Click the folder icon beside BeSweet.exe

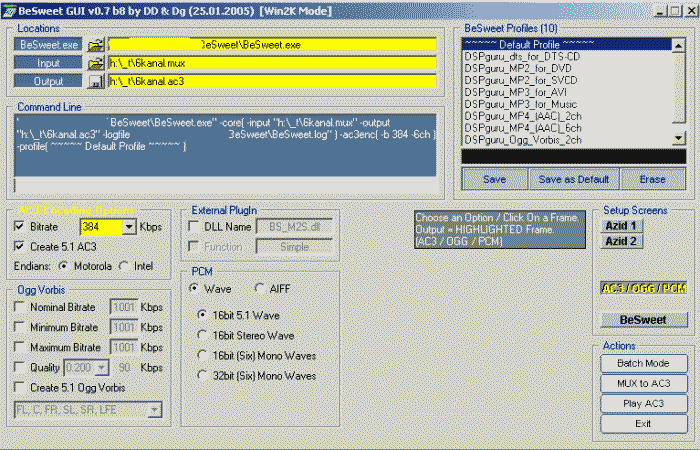95,46
